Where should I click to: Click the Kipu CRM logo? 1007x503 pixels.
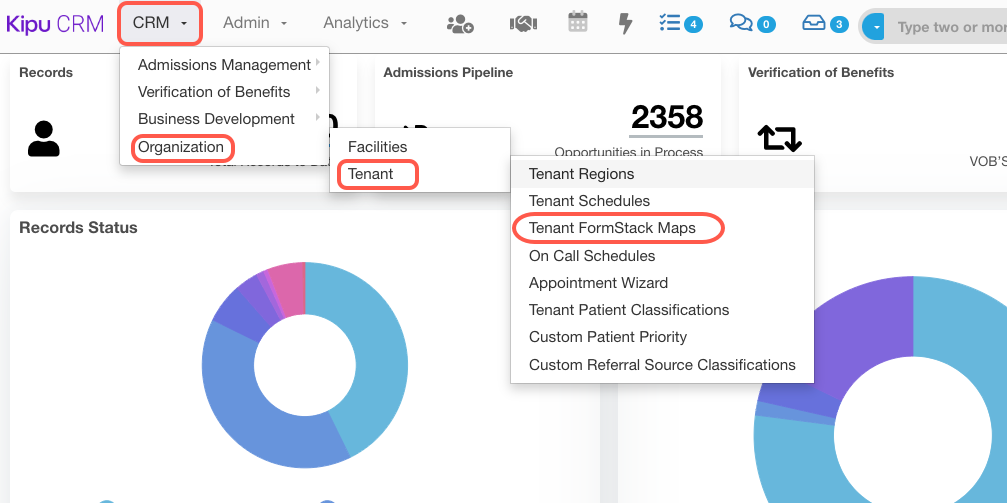click(x=55, y=24)
